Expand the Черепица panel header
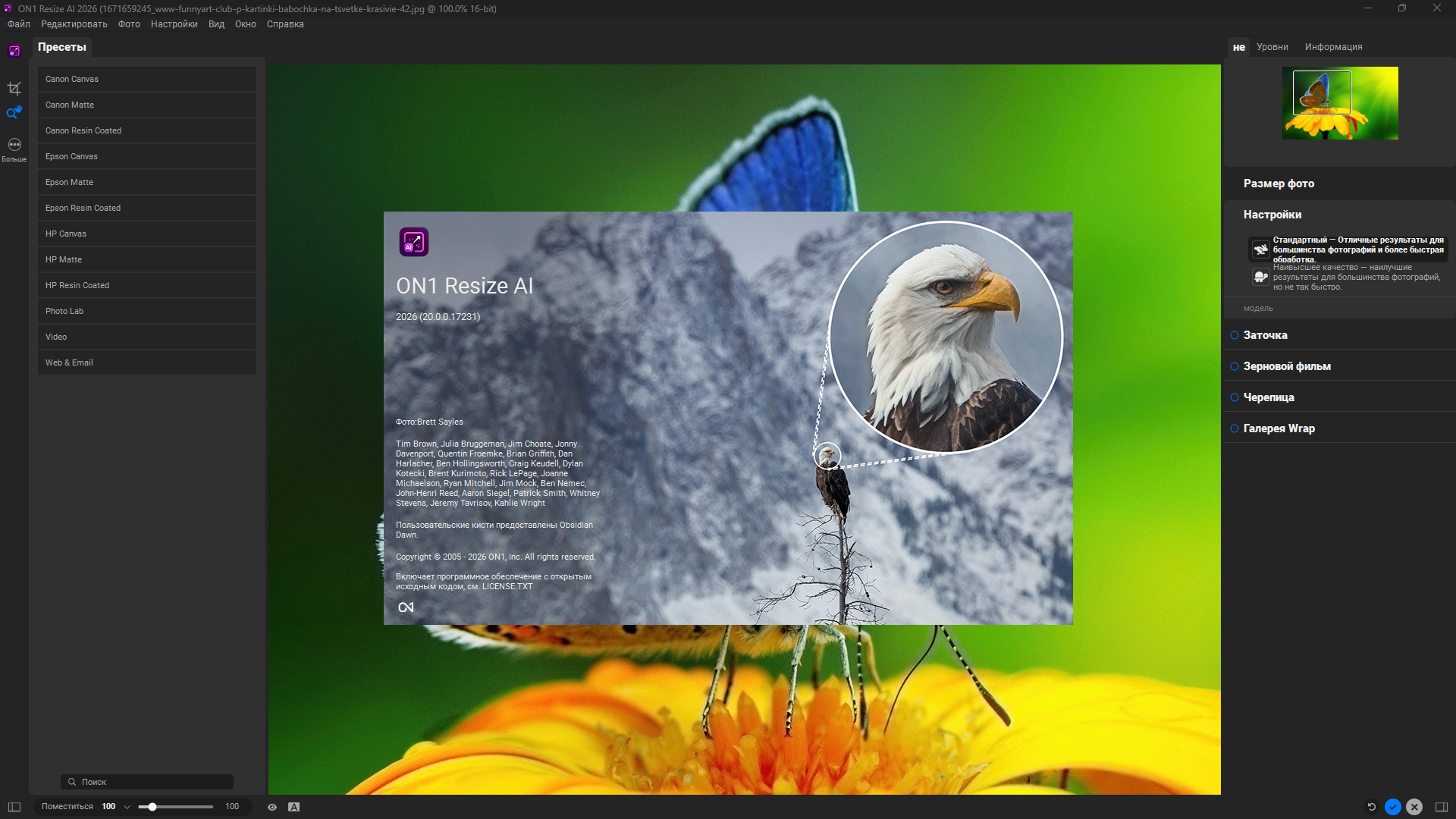This screenshot has width=1456, height=819. pyautogui.click(x=1269, y=397)
